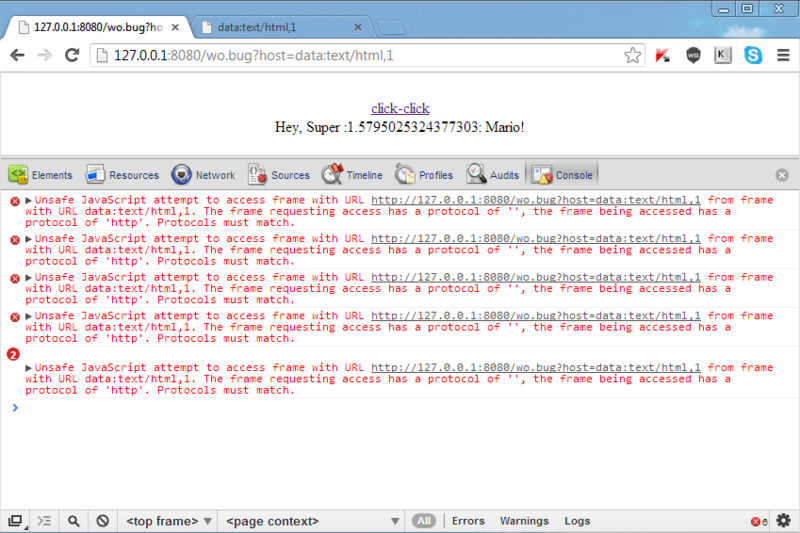Screen dimensions: 800x533
Task: Select the All console filter
Action: click(424, 521)
